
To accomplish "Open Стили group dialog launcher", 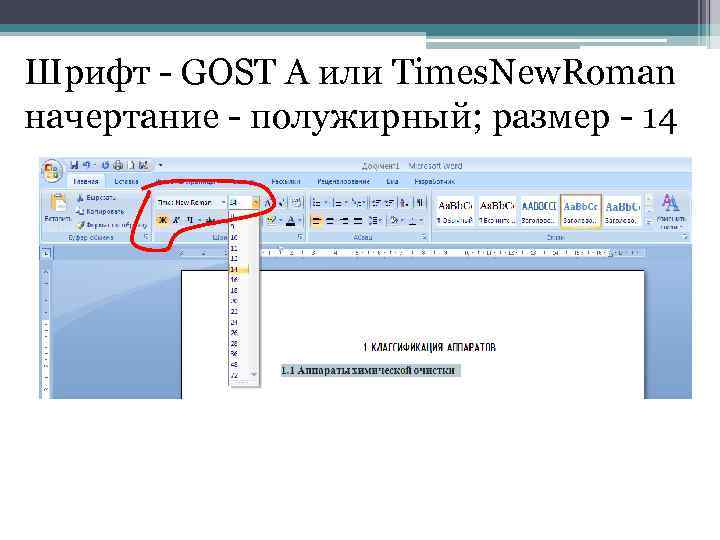I will [684, 237].
